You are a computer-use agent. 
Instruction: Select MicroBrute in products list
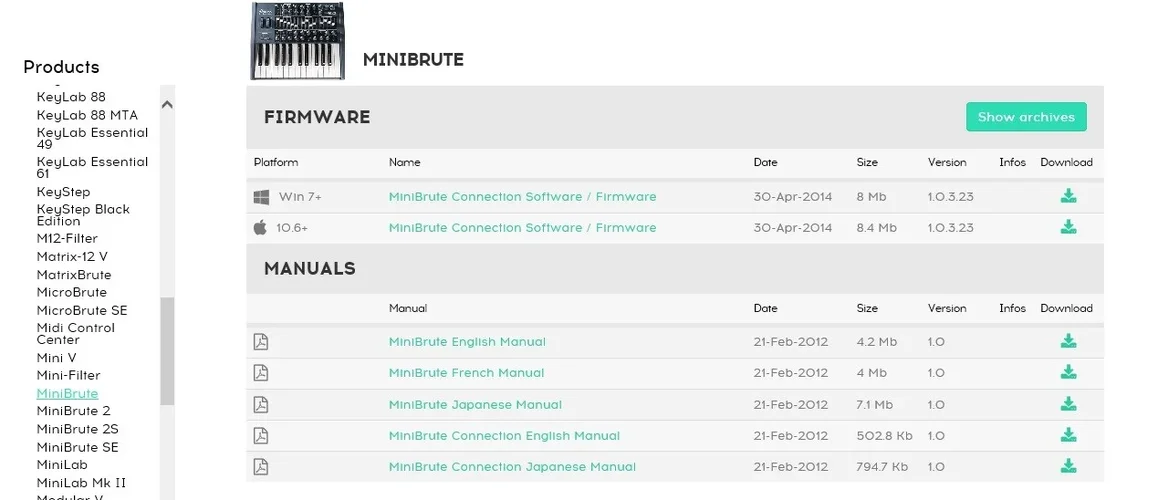(x=72, y=292)
